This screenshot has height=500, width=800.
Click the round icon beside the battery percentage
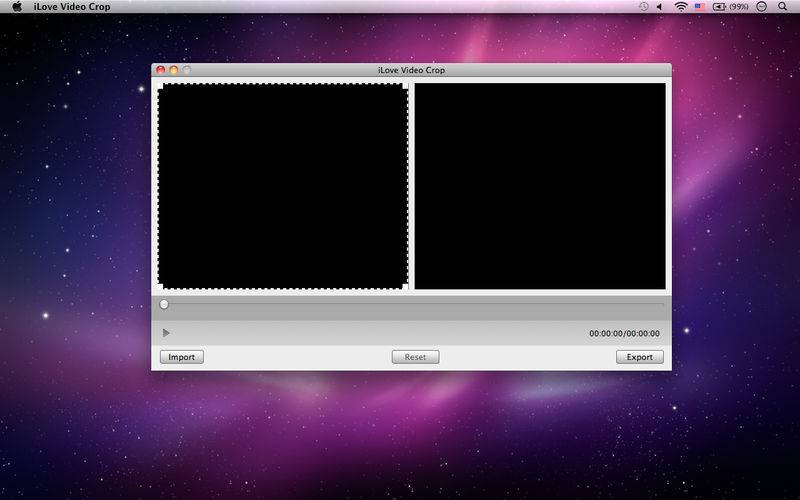(761, 7)
